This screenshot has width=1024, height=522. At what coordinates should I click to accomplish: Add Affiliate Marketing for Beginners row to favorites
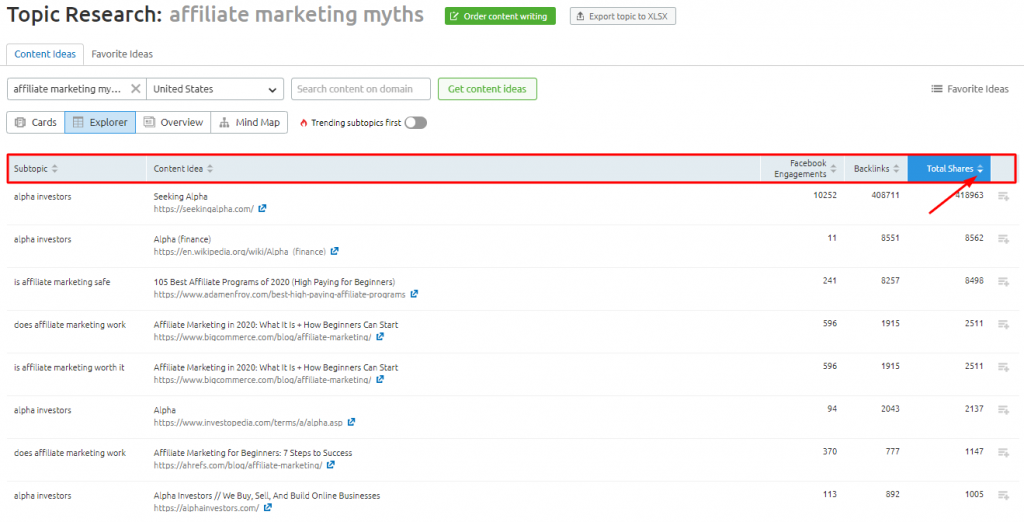click(x=1004, y=452)
